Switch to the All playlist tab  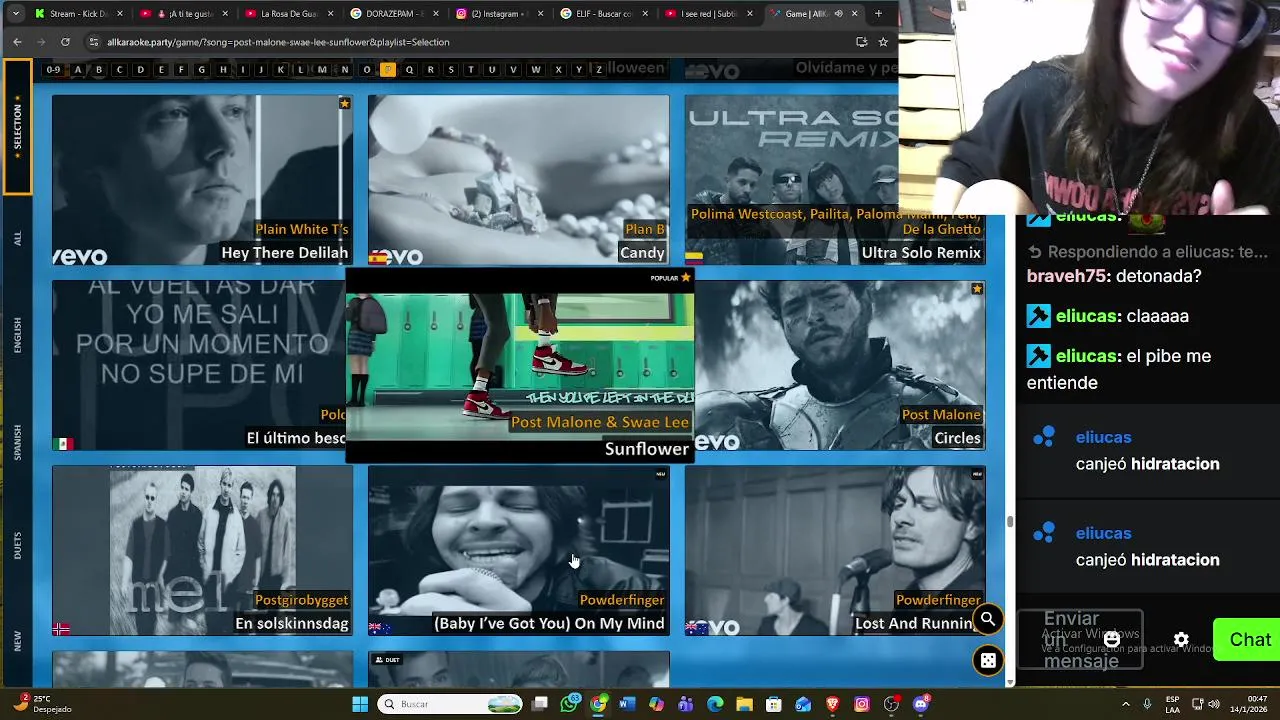tap(17, 239)
